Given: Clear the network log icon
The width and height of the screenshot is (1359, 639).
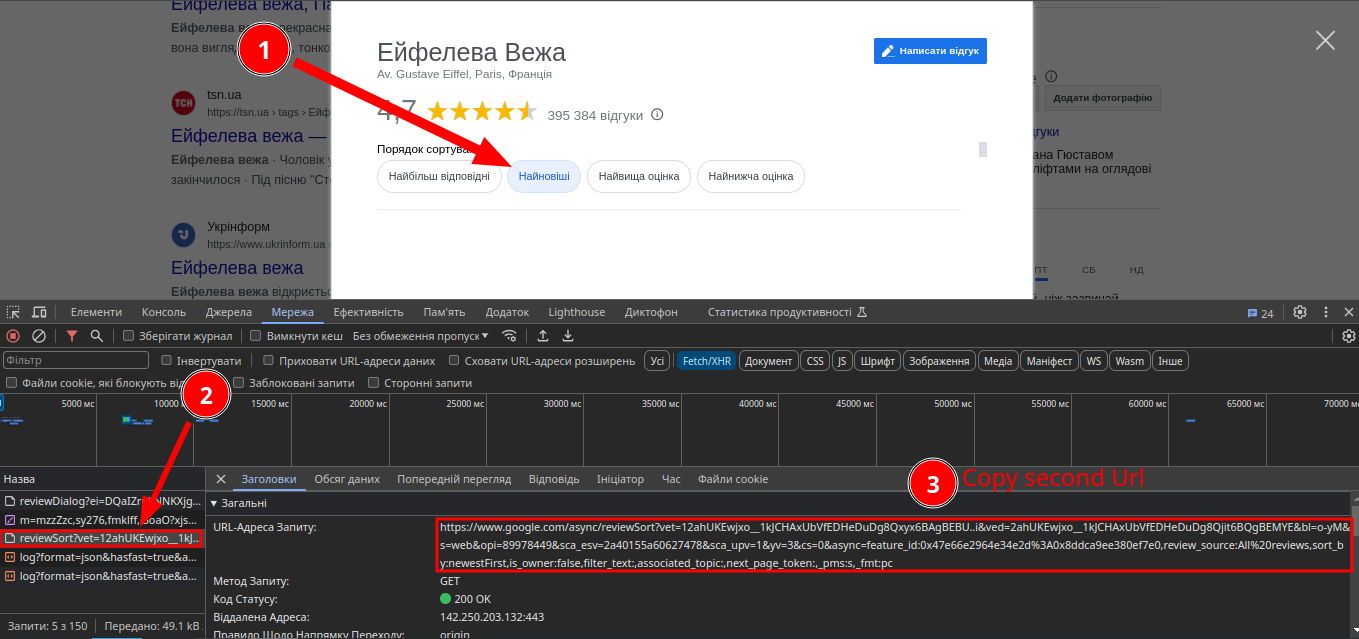Looking at the screenshot, I should (39, 336).
